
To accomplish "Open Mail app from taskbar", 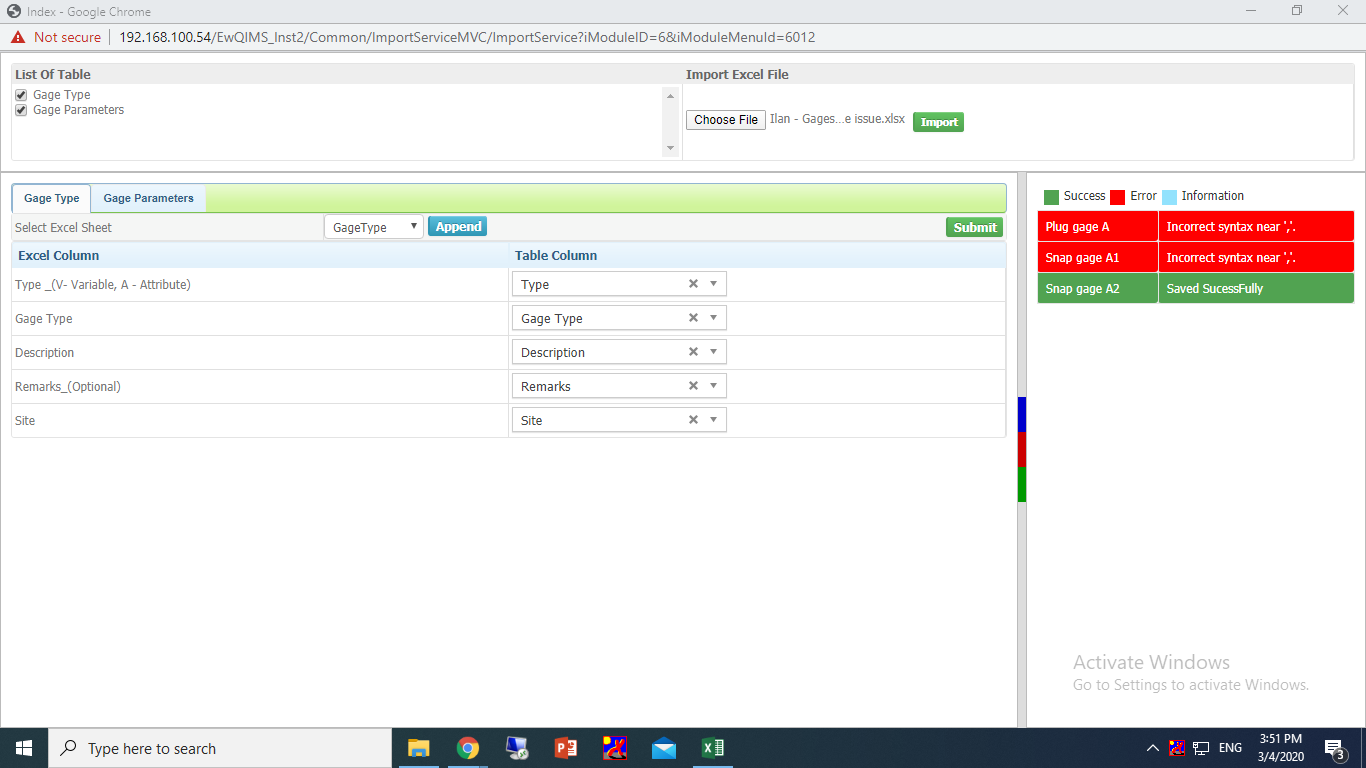I will (664, 748).
